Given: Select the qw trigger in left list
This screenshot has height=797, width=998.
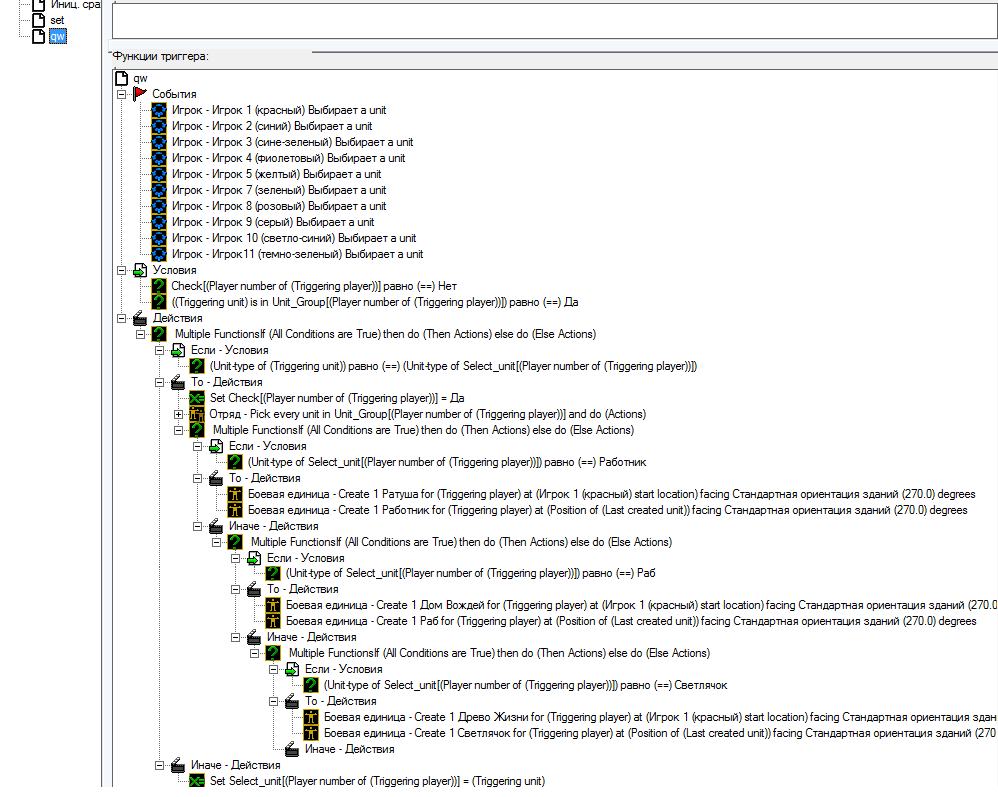Looking at the screenshot, I should (57, 36).
